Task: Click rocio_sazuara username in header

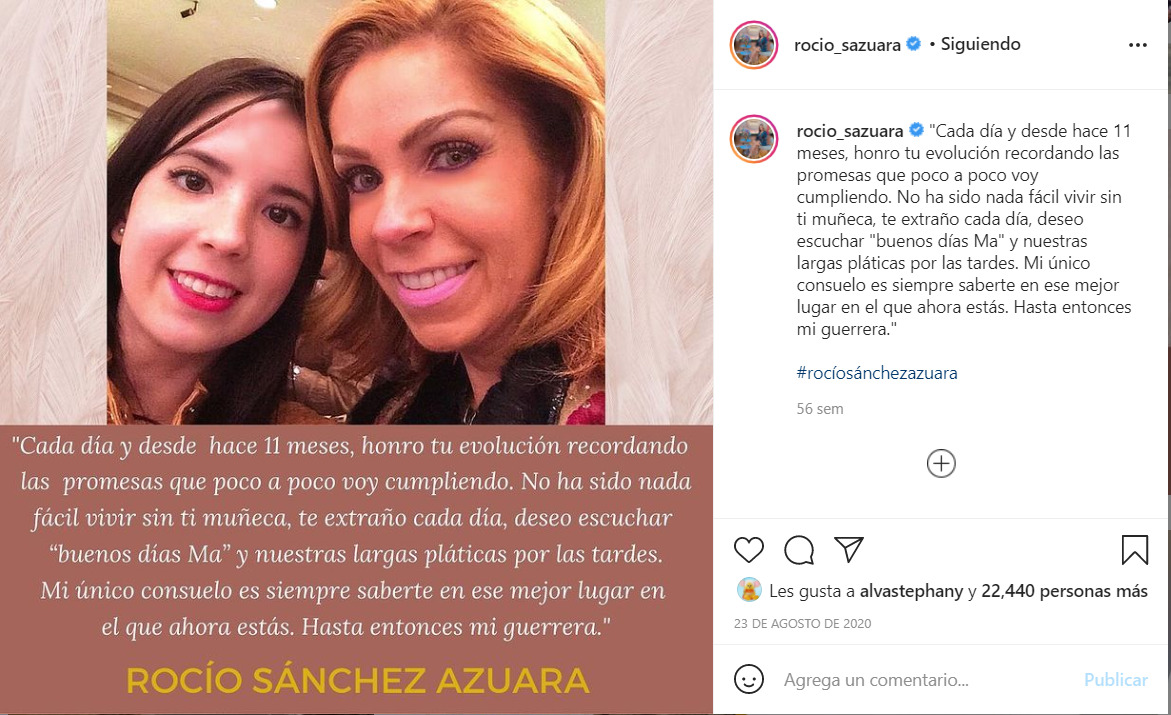Action: tap(847, 45)
